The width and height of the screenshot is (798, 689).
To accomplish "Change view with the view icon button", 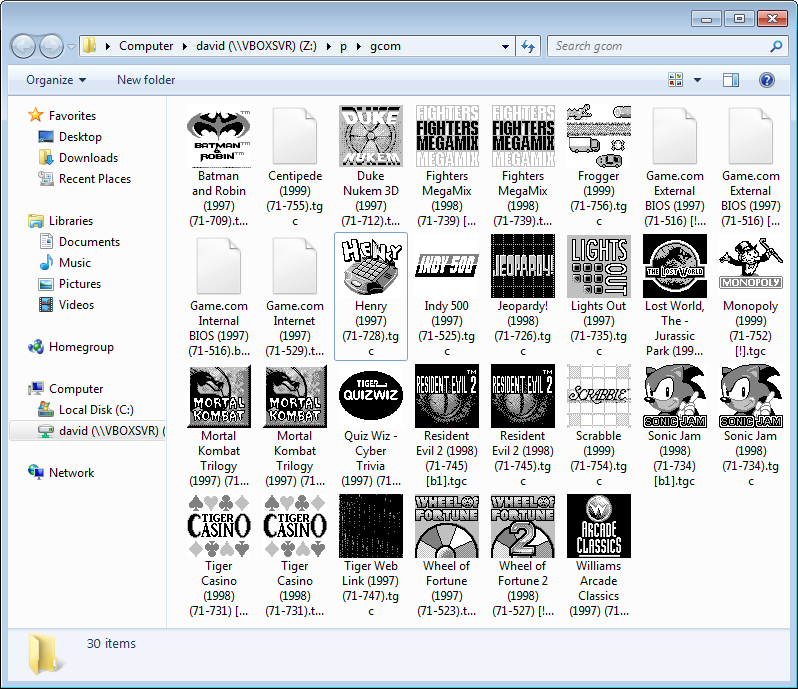I will click(x=675, y=80).
